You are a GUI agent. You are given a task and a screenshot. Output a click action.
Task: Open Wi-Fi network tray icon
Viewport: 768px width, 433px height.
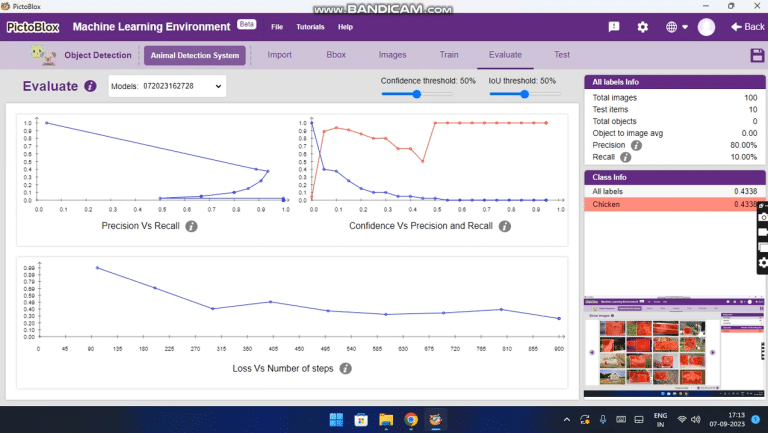pyautogui.click(x=681, y=420)
